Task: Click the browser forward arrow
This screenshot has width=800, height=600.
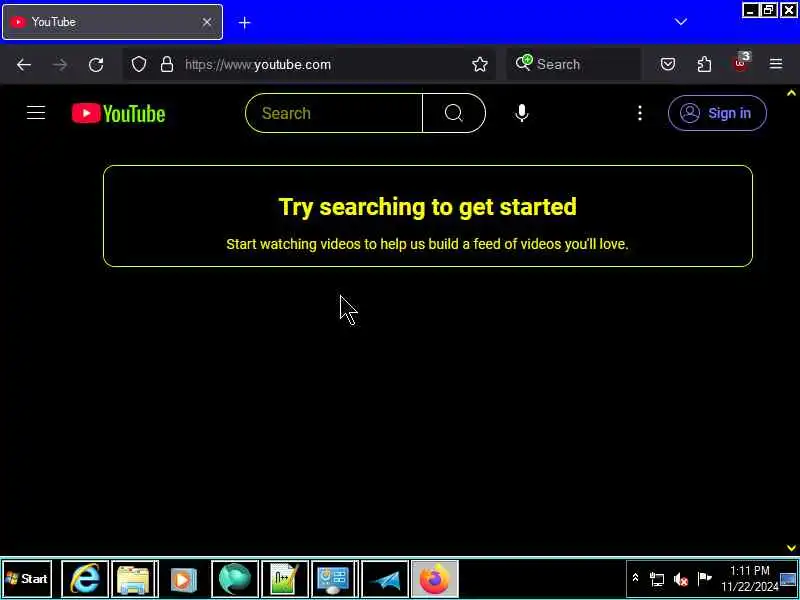Action: (60, 64)
